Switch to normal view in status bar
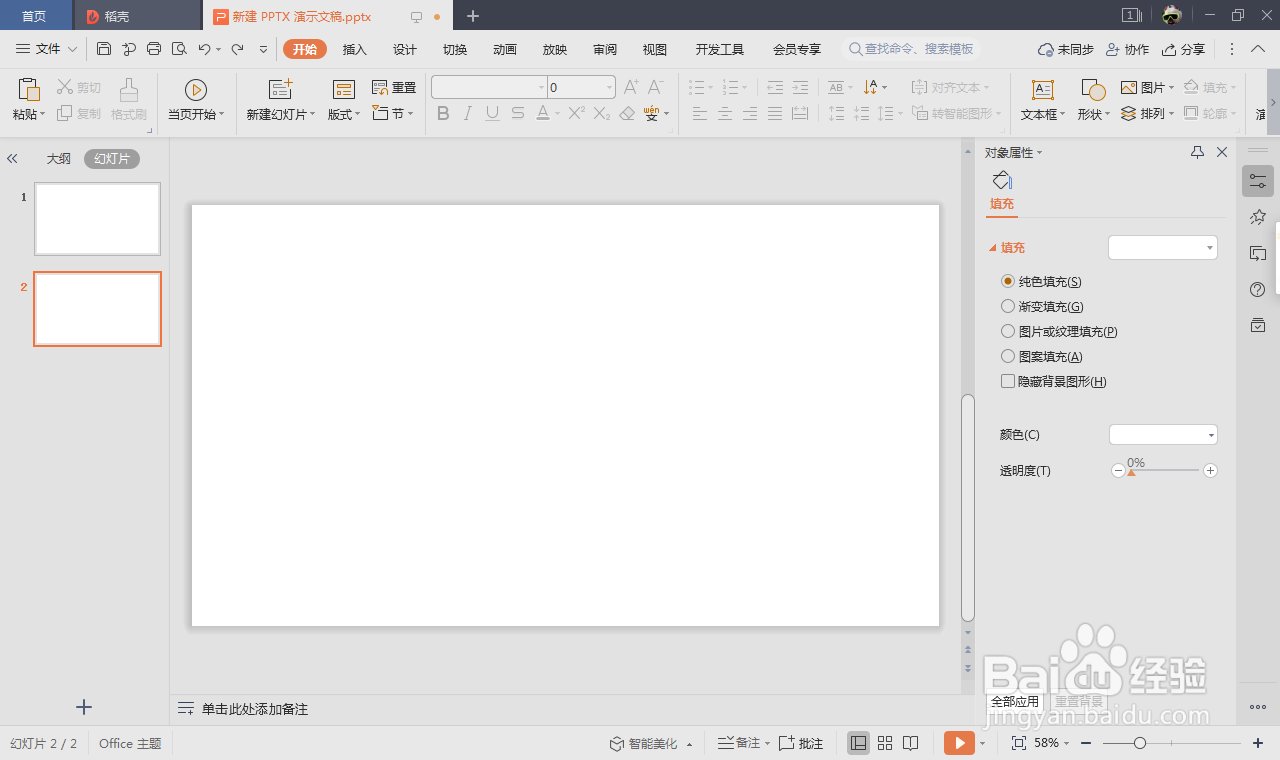This screenshot has height=760, width=1280. click(x=858, y=743)
